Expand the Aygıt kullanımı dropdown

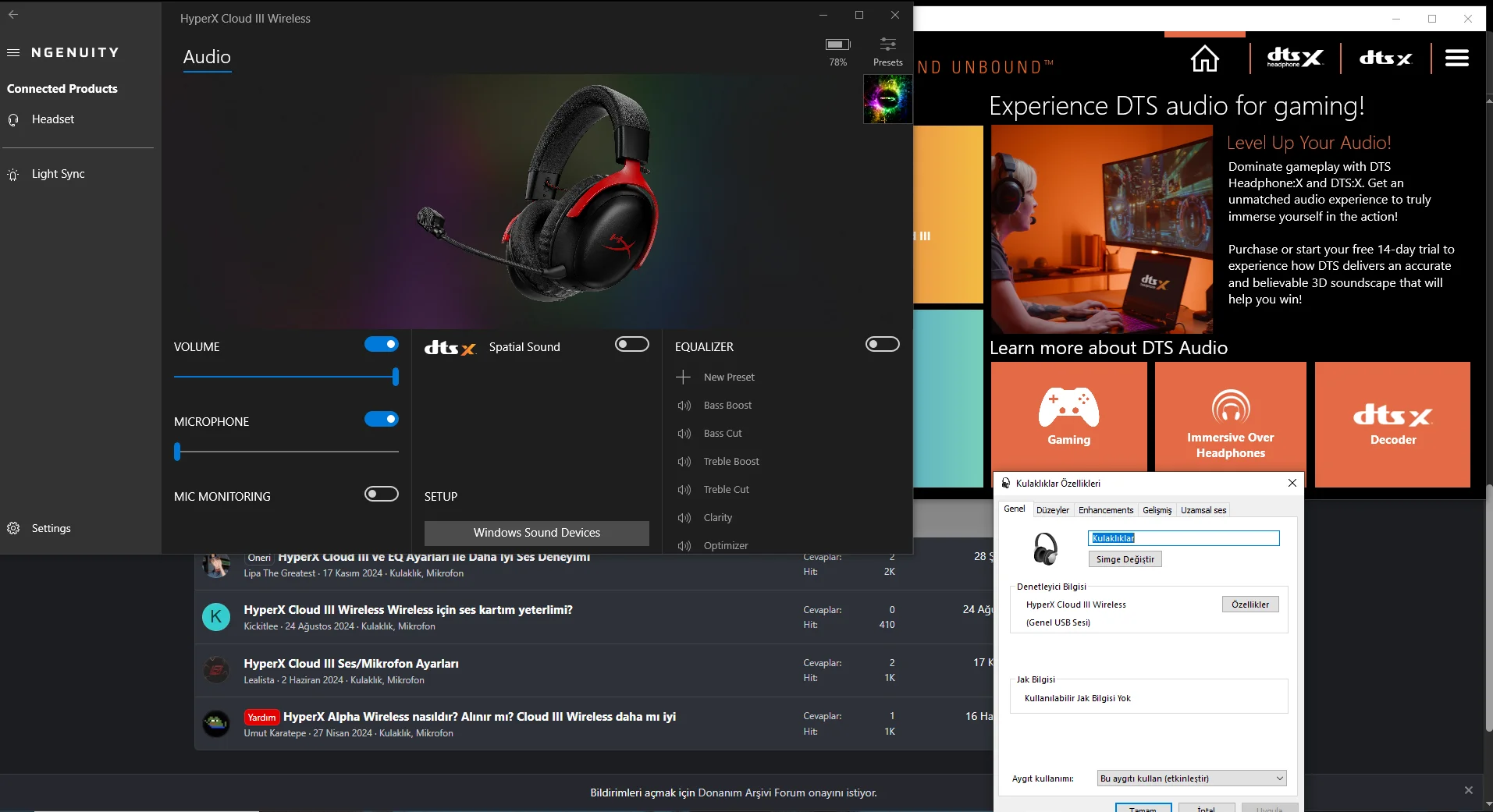pos(1192,778)
